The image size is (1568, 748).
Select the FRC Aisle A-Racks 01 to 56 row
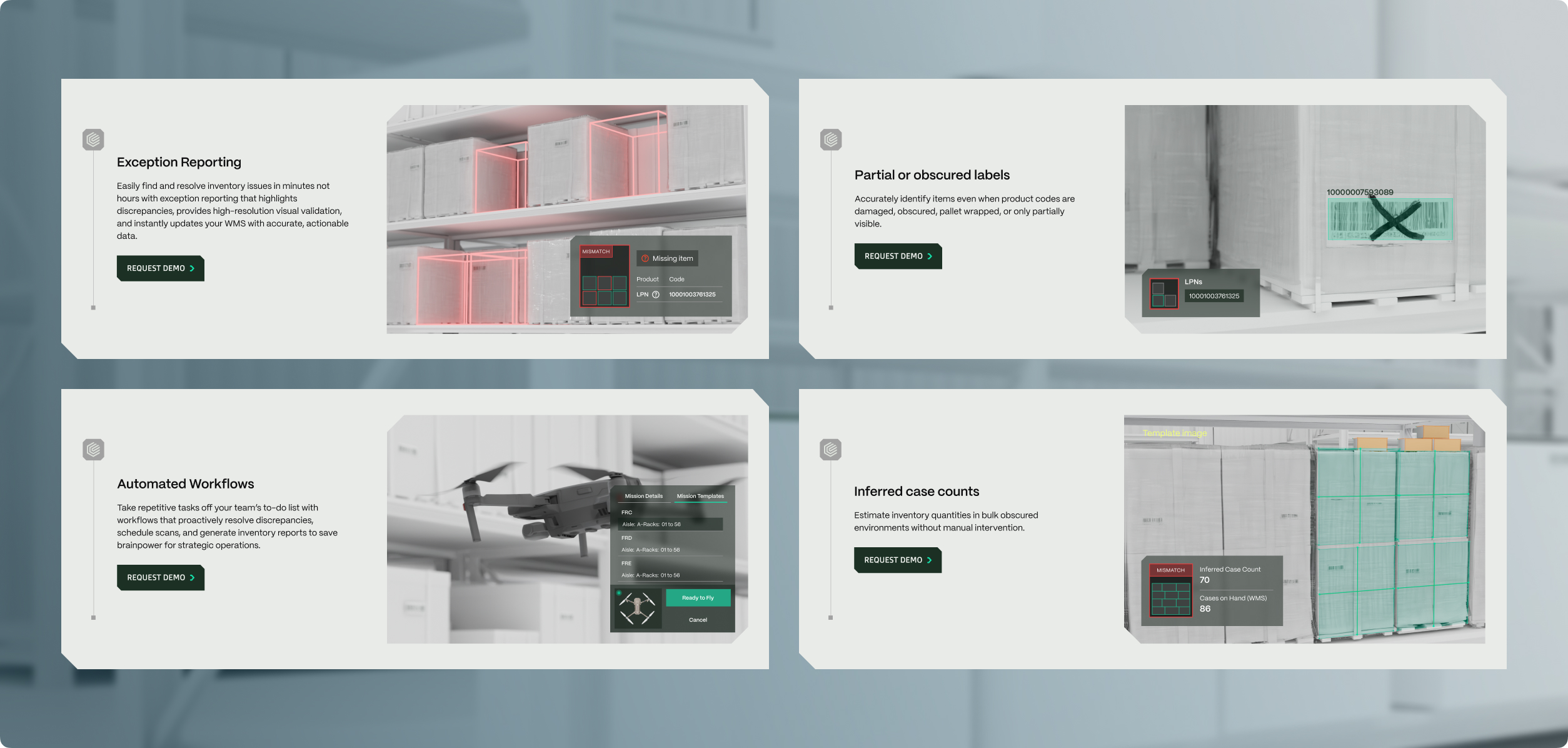[670, 524]
